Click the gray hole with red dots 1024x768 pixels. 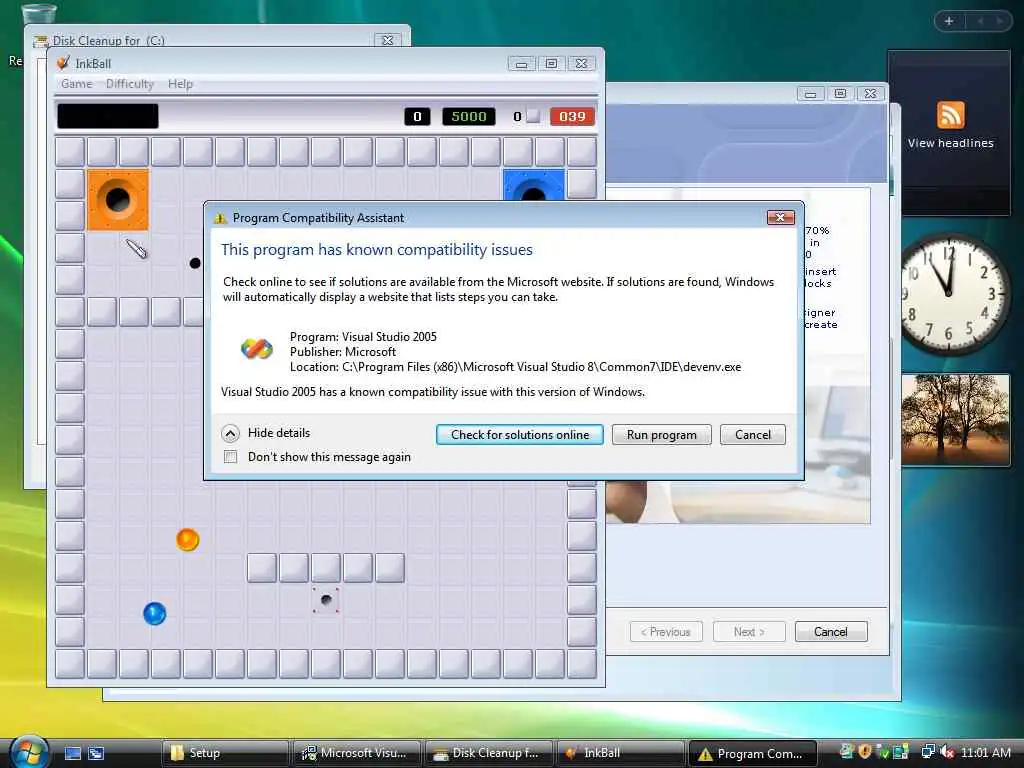click(325, 600)
